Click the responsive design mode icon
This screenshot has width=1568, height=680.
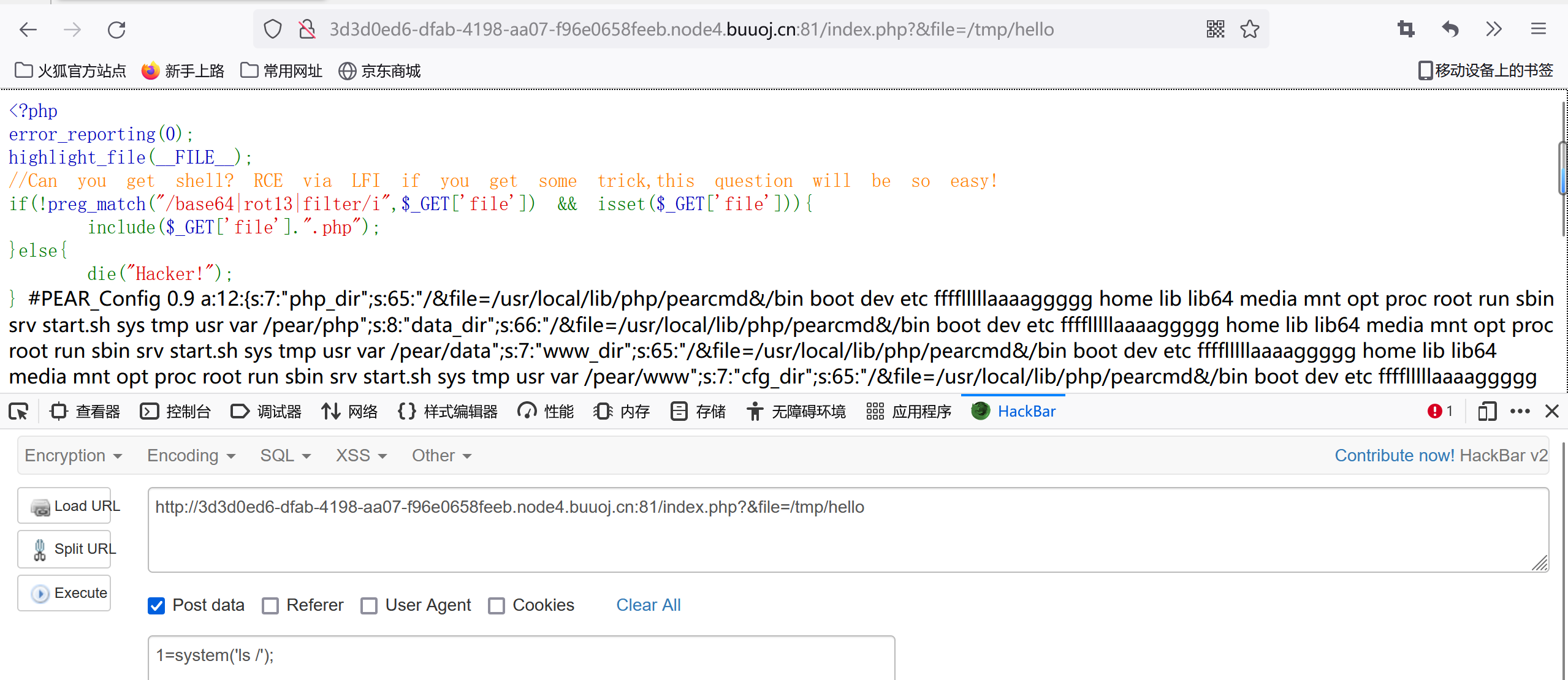[1486, 412]
